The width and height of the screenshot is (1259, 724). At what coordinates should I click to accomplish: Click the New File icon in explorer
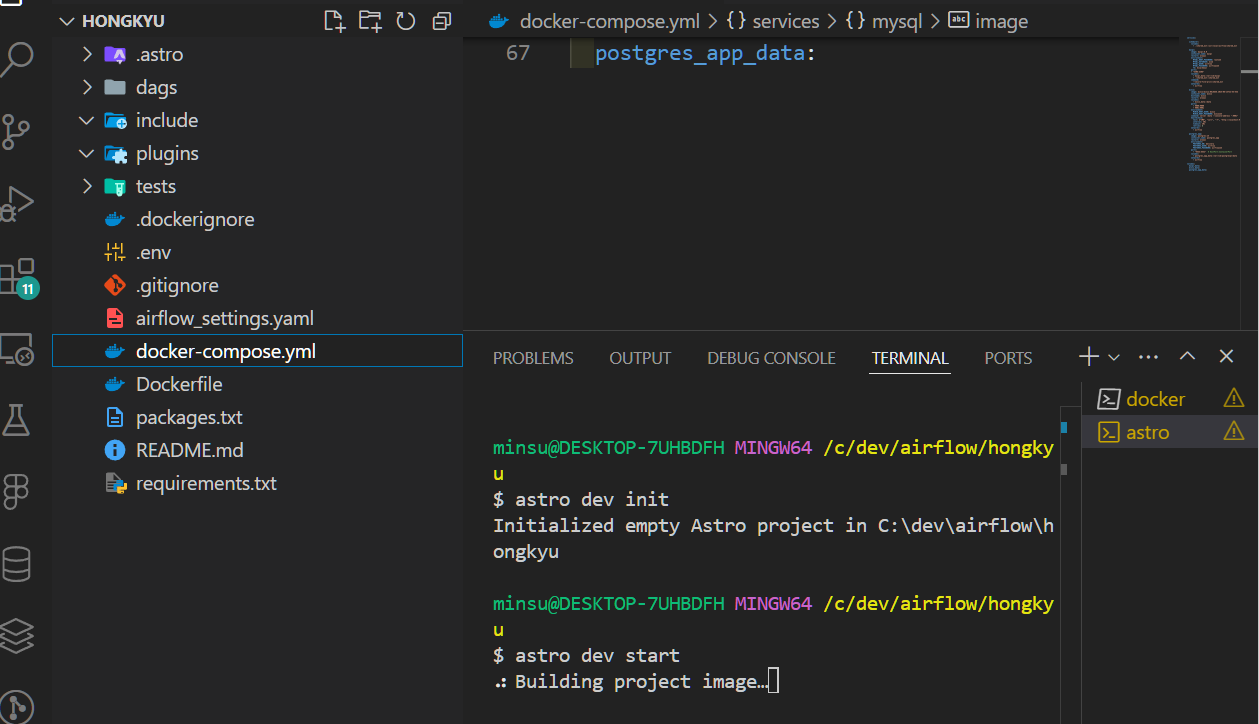(334, 21)
